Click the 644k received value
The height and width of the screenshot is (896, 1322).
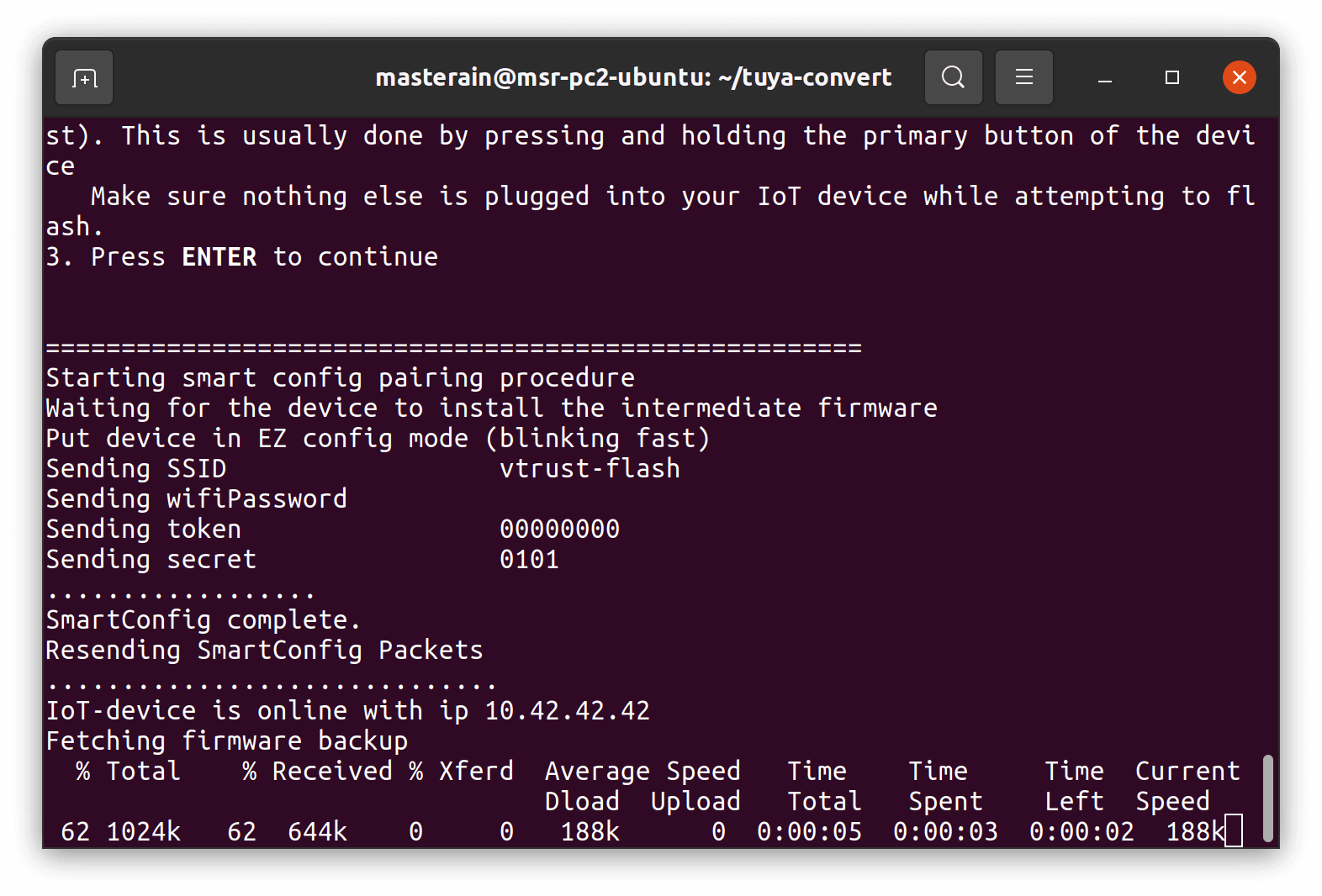coord(317,831)
